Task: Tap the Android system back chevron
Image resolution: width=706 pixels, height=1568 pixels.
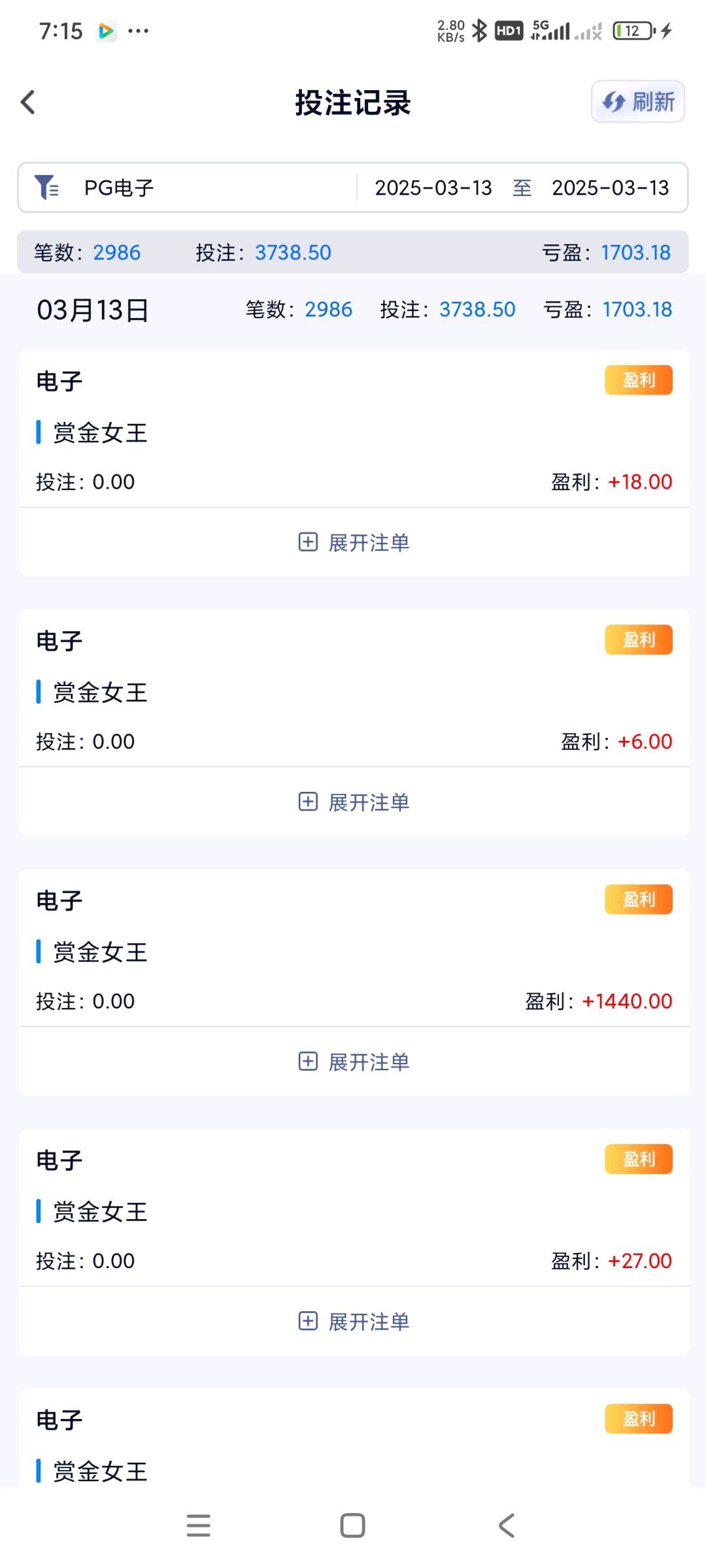Action: (x=507, y=1526)
